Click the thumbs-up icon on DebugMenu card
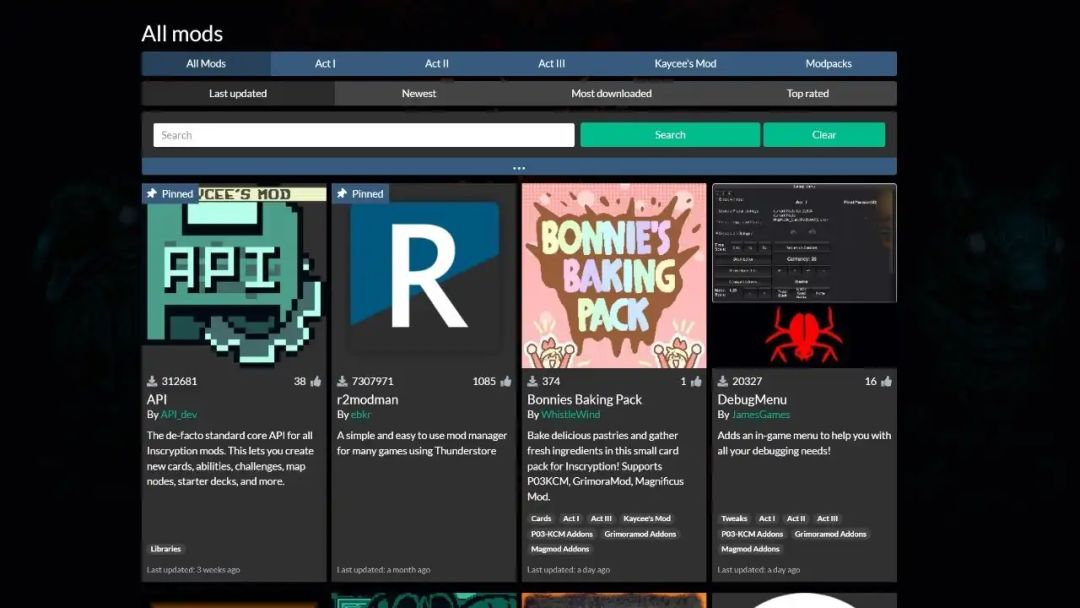Screen dimensions: 1080x608 pyautogui.click(x=886, y=381)
